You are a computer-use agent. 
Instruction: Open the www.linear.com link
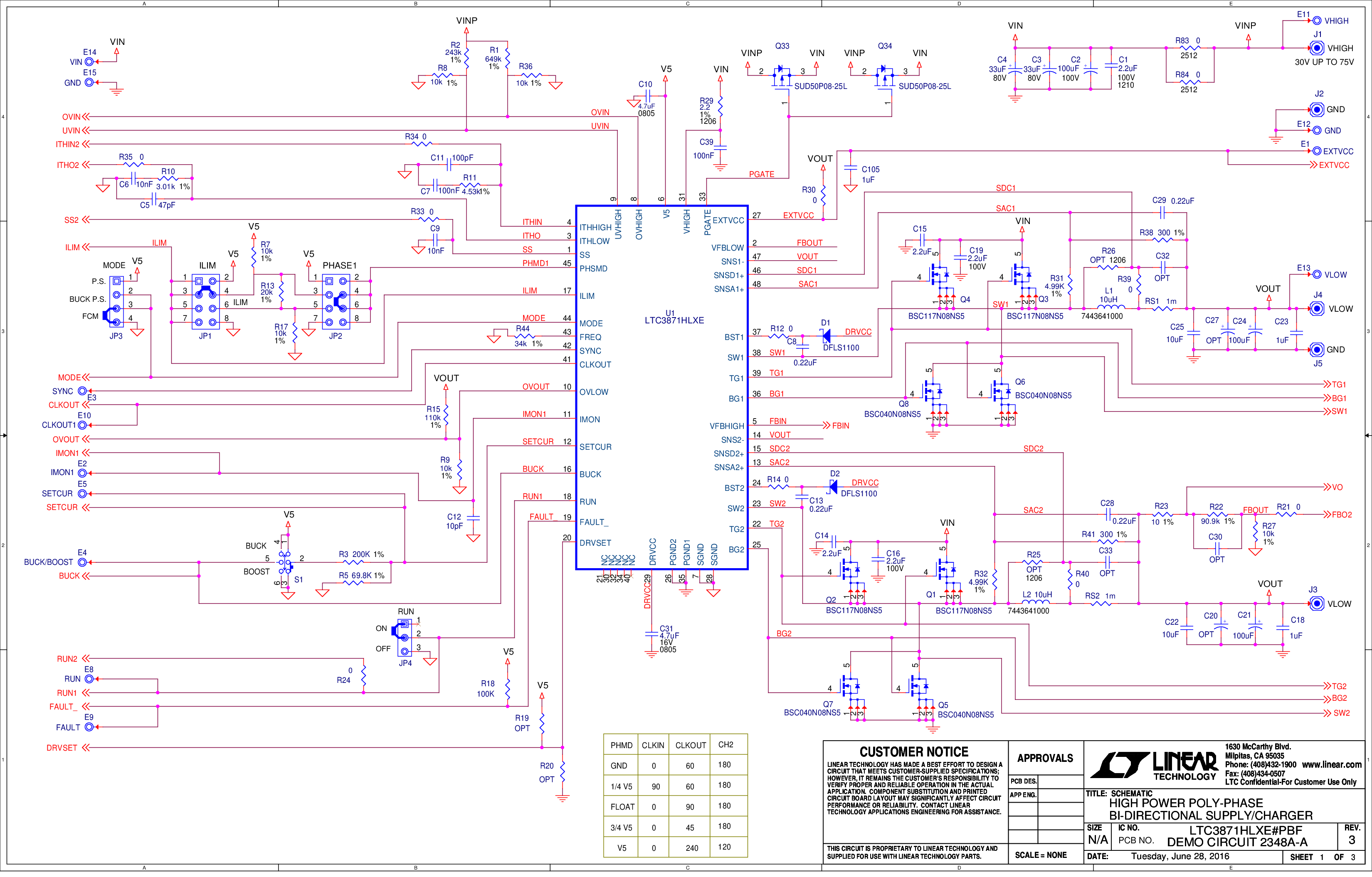click(x=1332, y=764)
